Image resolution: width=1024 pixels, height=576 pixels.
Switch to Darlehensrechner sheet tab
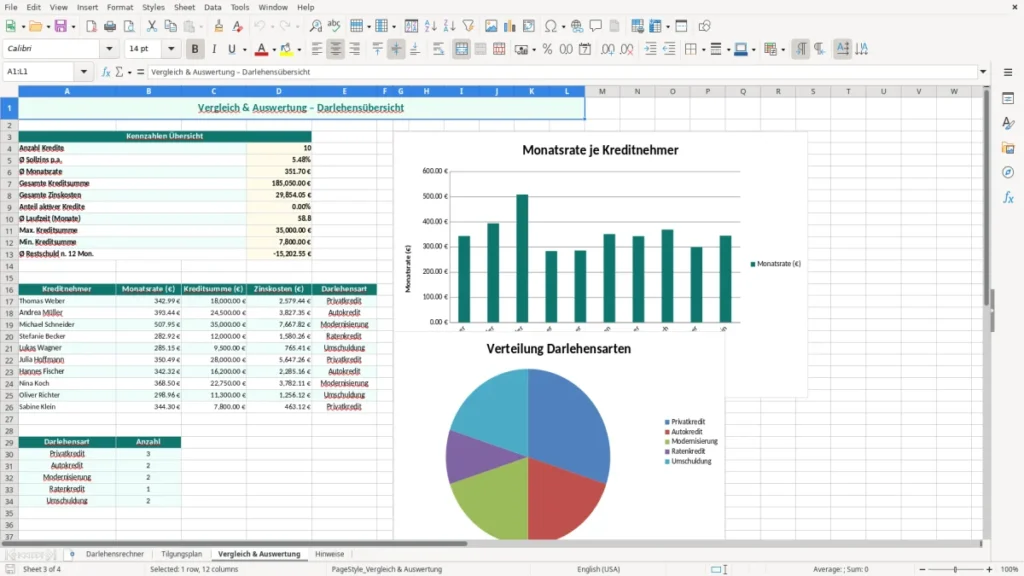(115, 554)
